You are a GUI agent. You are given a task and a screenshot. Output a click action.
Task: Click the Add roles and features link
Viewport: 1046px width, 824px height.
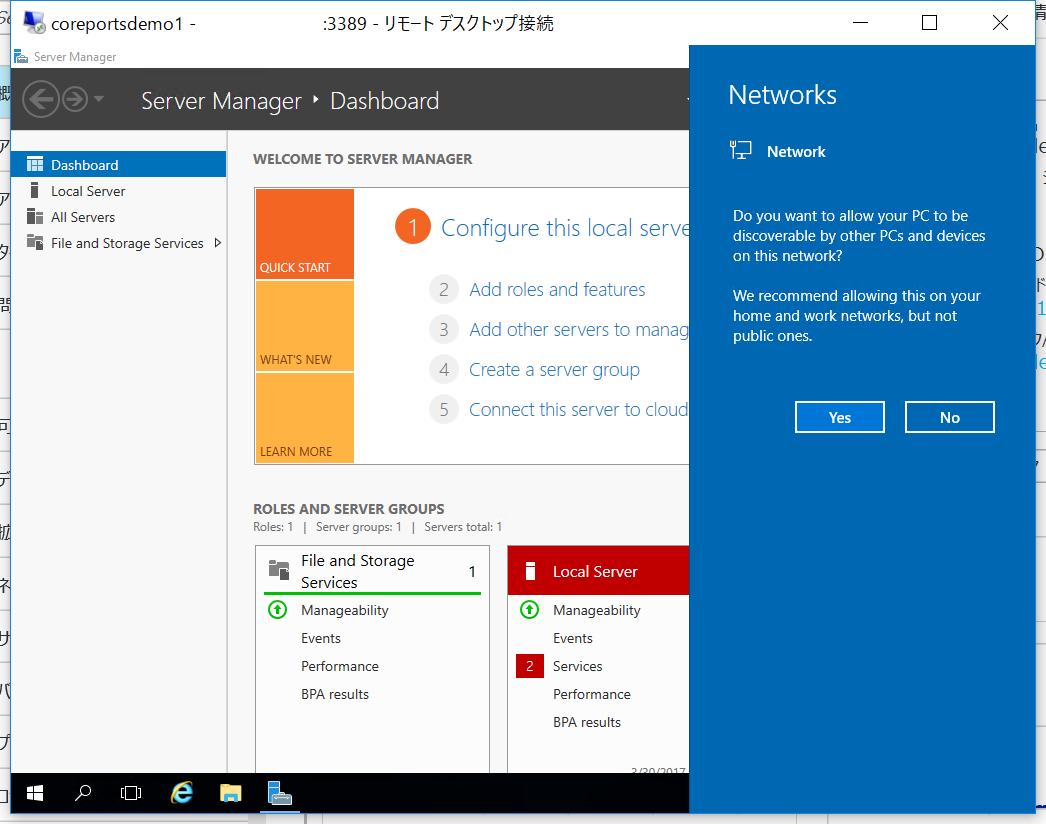(x=557, y=290)
